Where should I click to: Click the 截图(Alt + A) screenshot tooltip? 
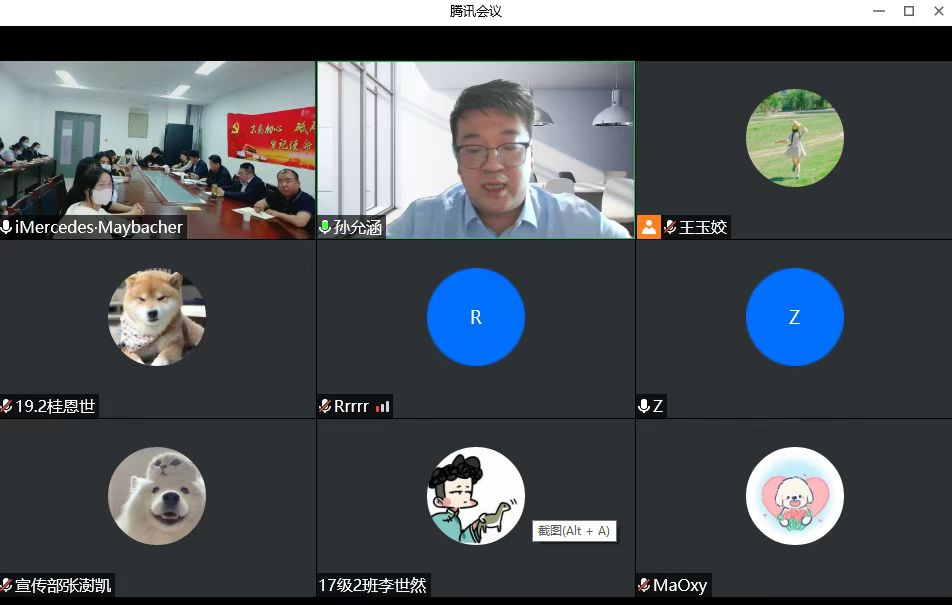pos(574,531)
